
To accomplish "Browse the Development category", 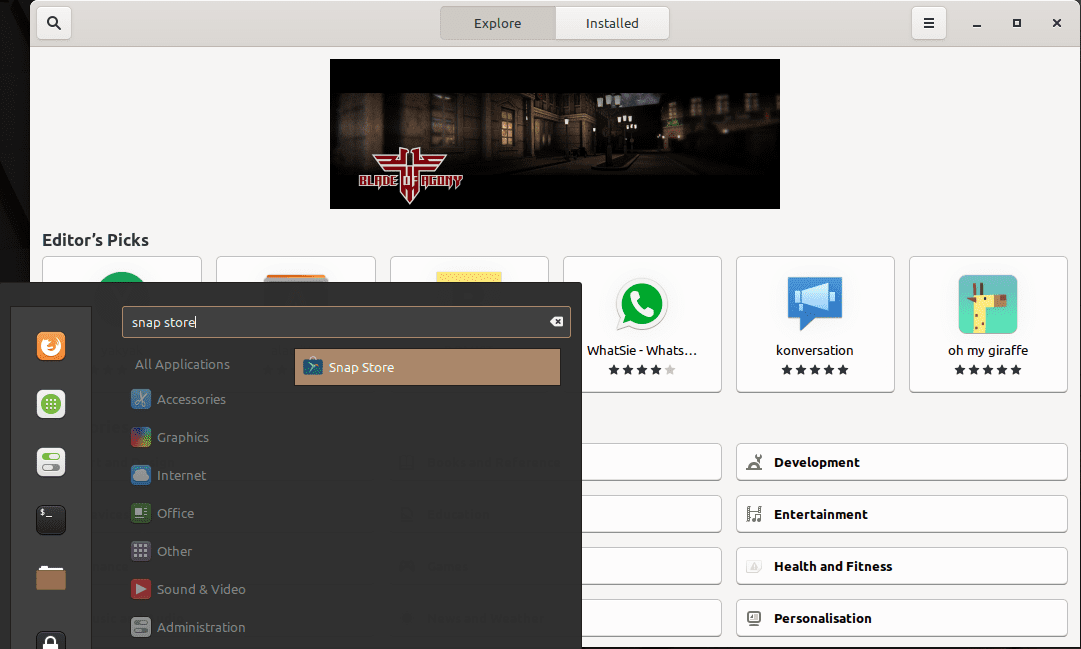I will [902, 462].
